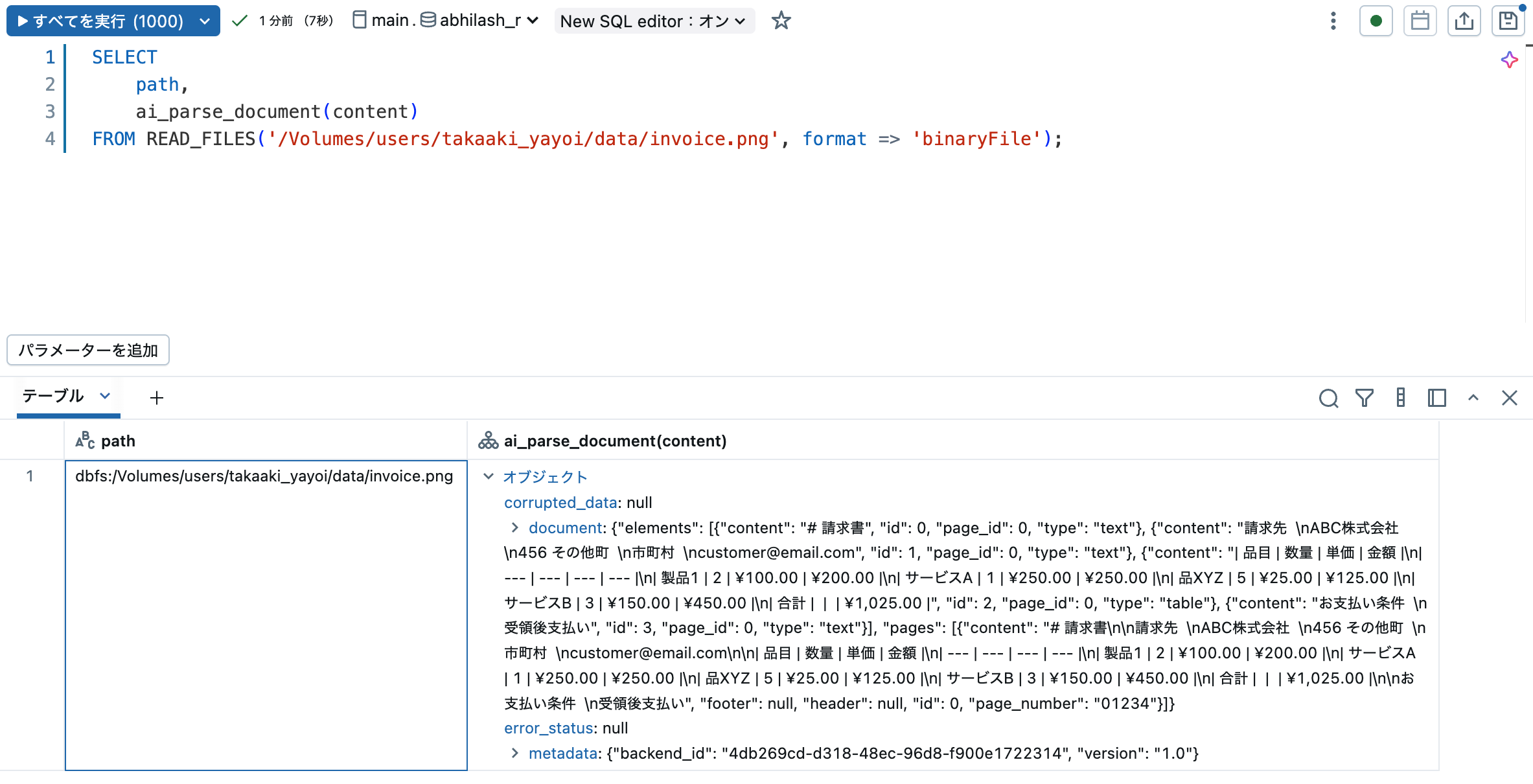Click the パラメーターを追加 button
Image resolution: width=1533 pixels, height=784 pixels.
click(87, 350)
